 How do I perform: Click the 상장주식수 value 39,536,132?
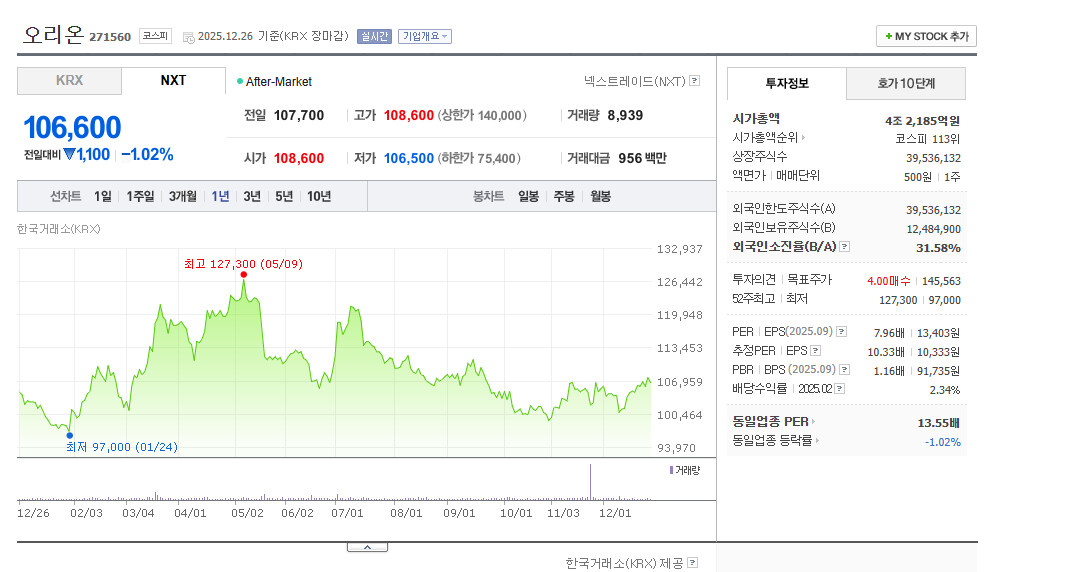tap(933, 158)
